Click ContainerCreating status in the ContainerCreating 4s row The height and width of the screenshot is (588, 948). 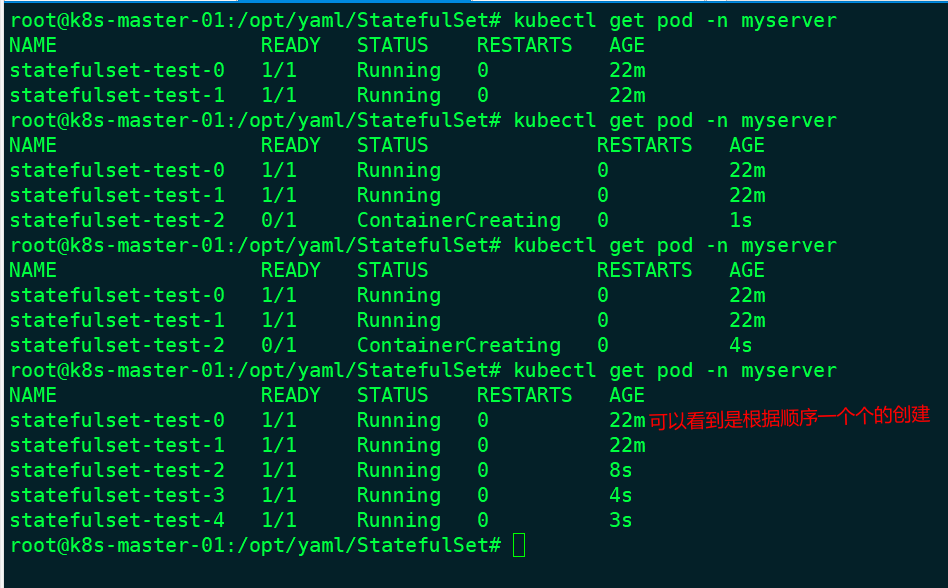pyautogui.click(x=458, y=345)
